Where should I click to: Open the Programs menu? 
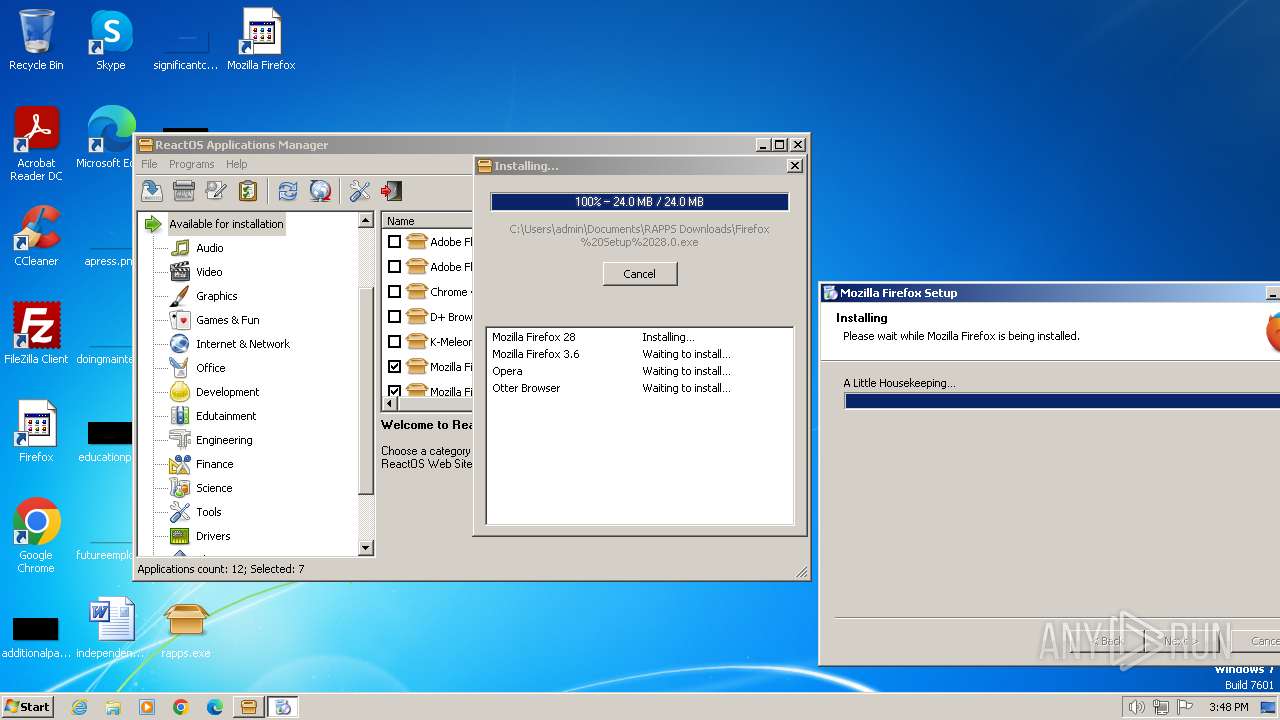191,164
